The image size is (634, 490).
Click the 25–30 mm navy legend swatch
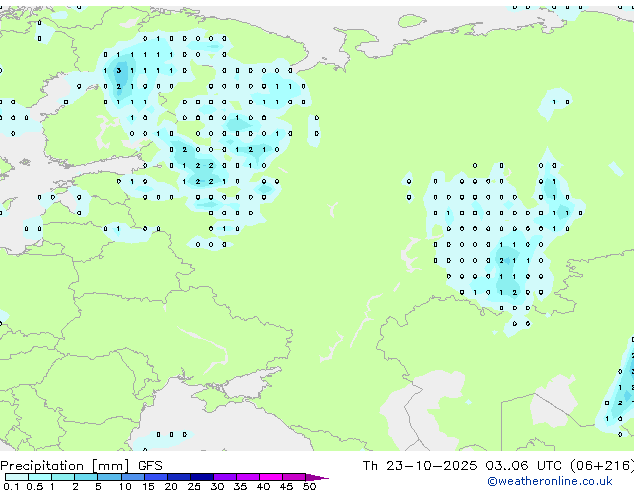pos(201,477)
